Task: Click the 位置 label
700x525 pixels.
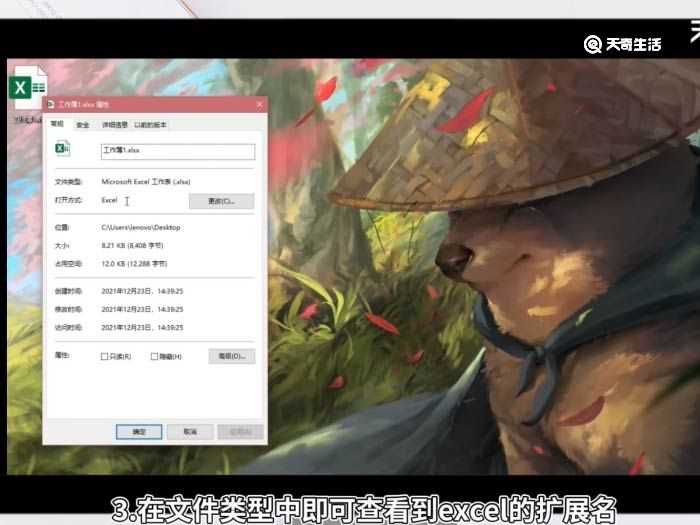Action: 62,228
